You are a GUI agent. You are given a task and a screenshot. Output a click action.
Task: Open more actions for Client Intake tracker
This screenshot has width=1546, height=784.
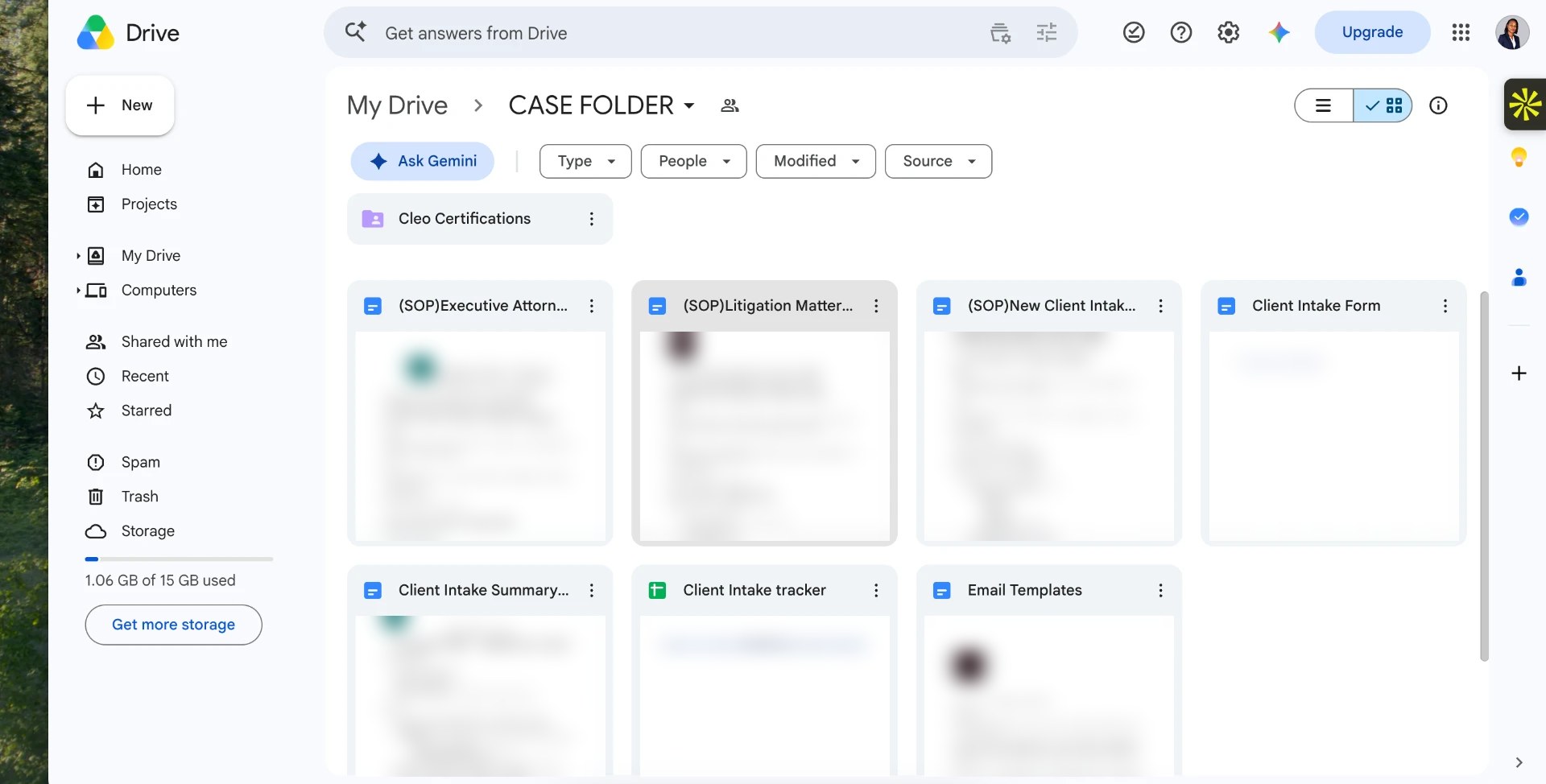876,591
